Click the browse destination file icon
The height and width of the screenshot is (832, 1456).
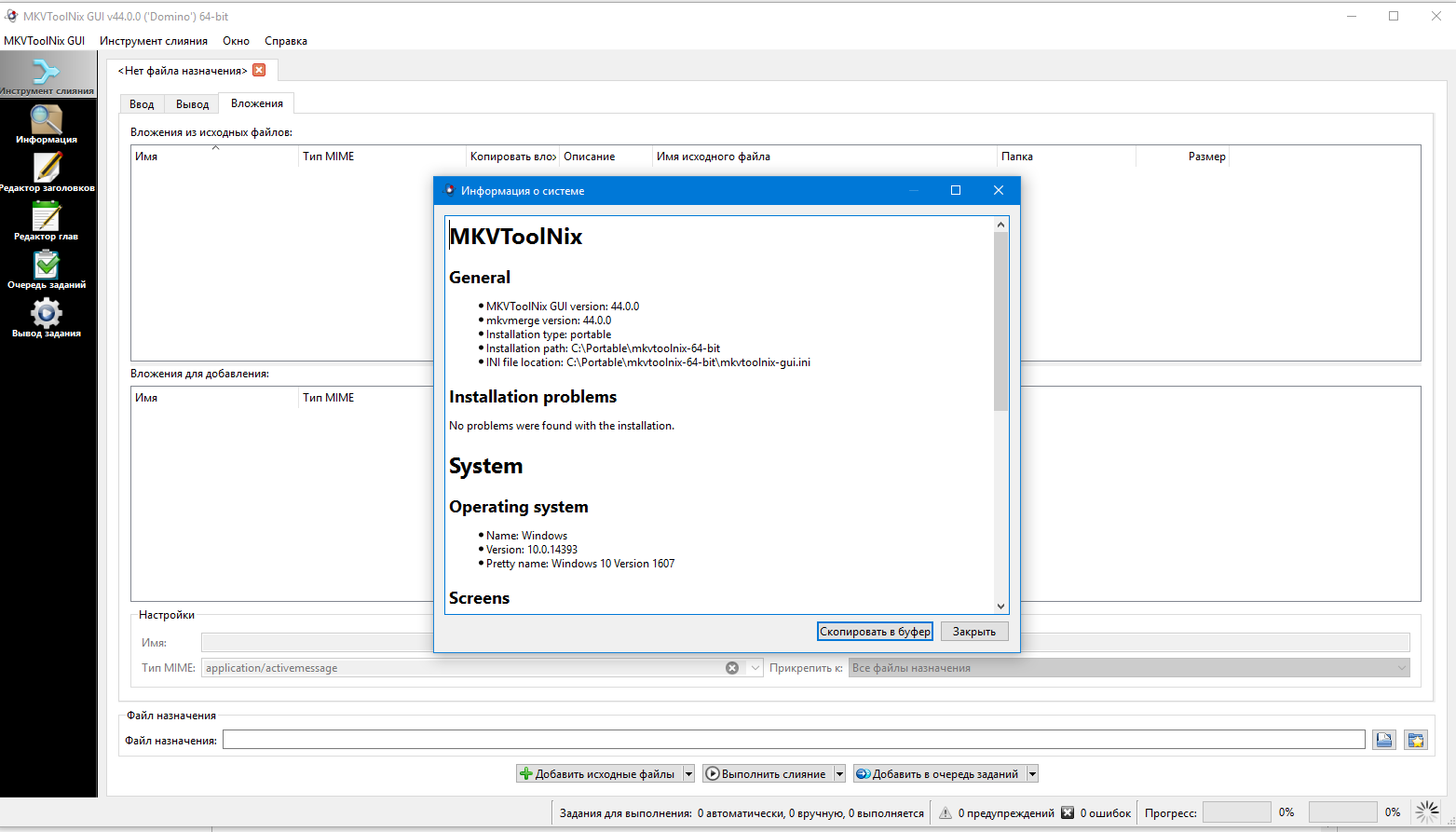tap(1383, 740)
